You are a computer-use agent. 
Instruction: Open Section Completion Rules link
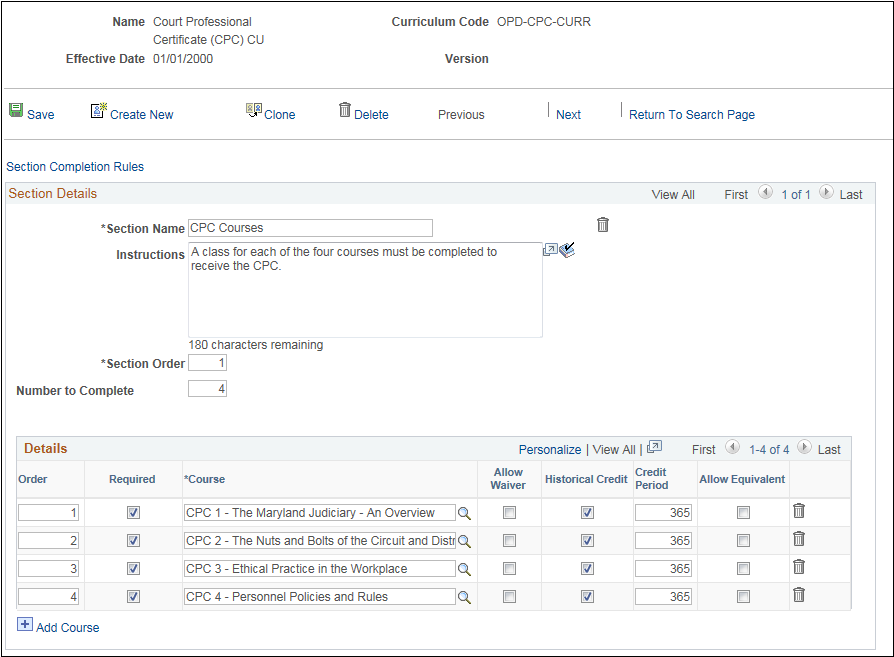[75, 167]
